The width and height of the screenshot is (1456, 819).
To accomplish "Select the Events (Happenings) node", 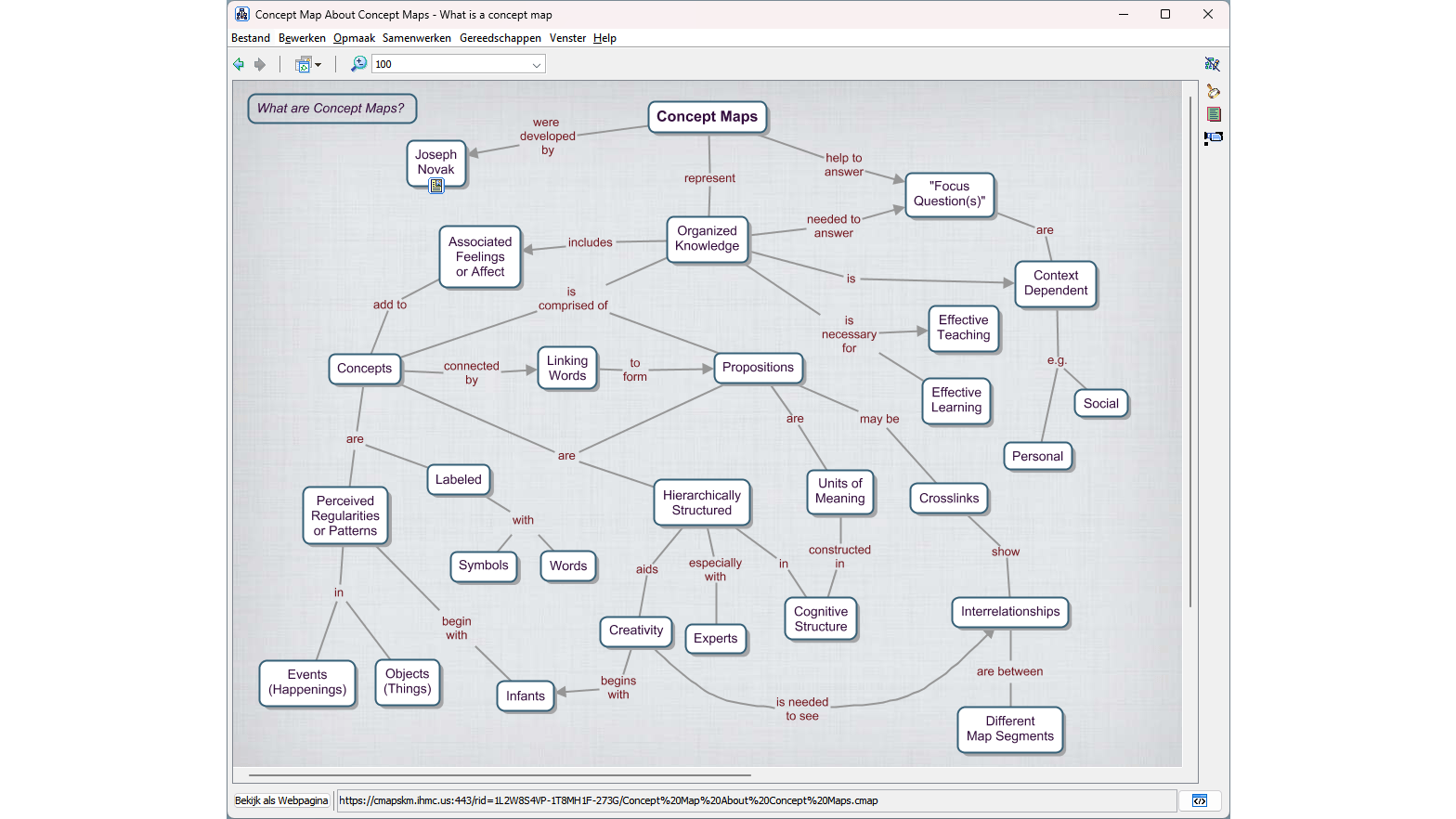I will (307, 682).
